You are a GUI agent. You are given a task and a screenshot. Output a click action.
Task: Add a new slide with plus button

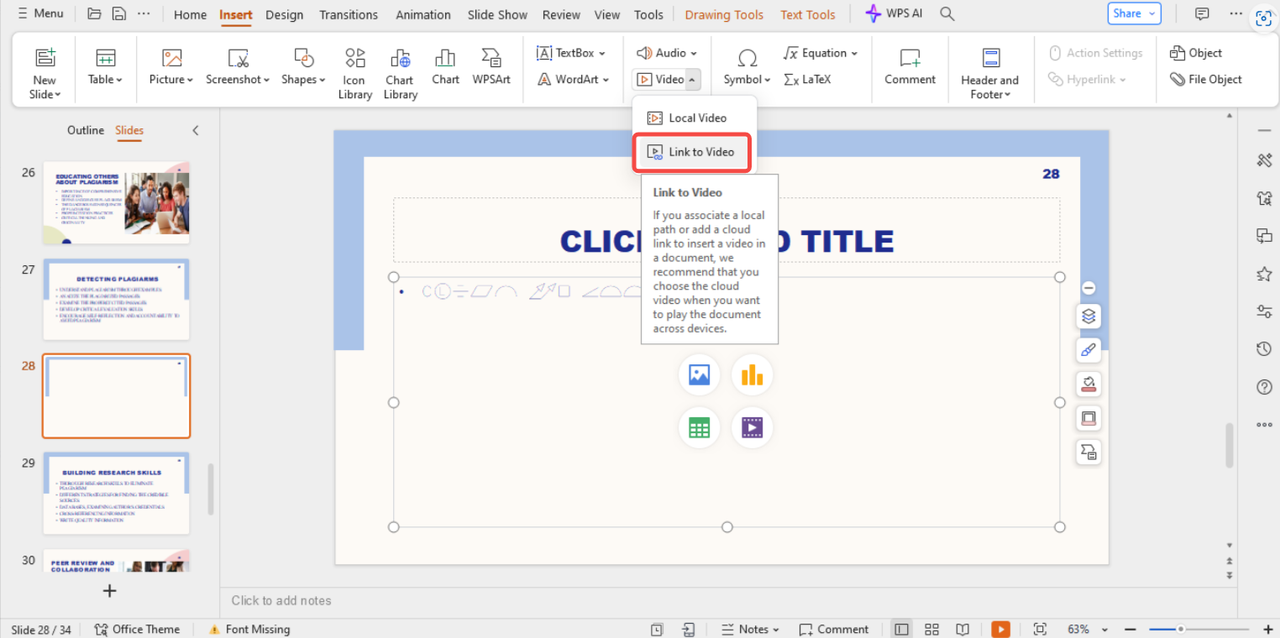110,591
